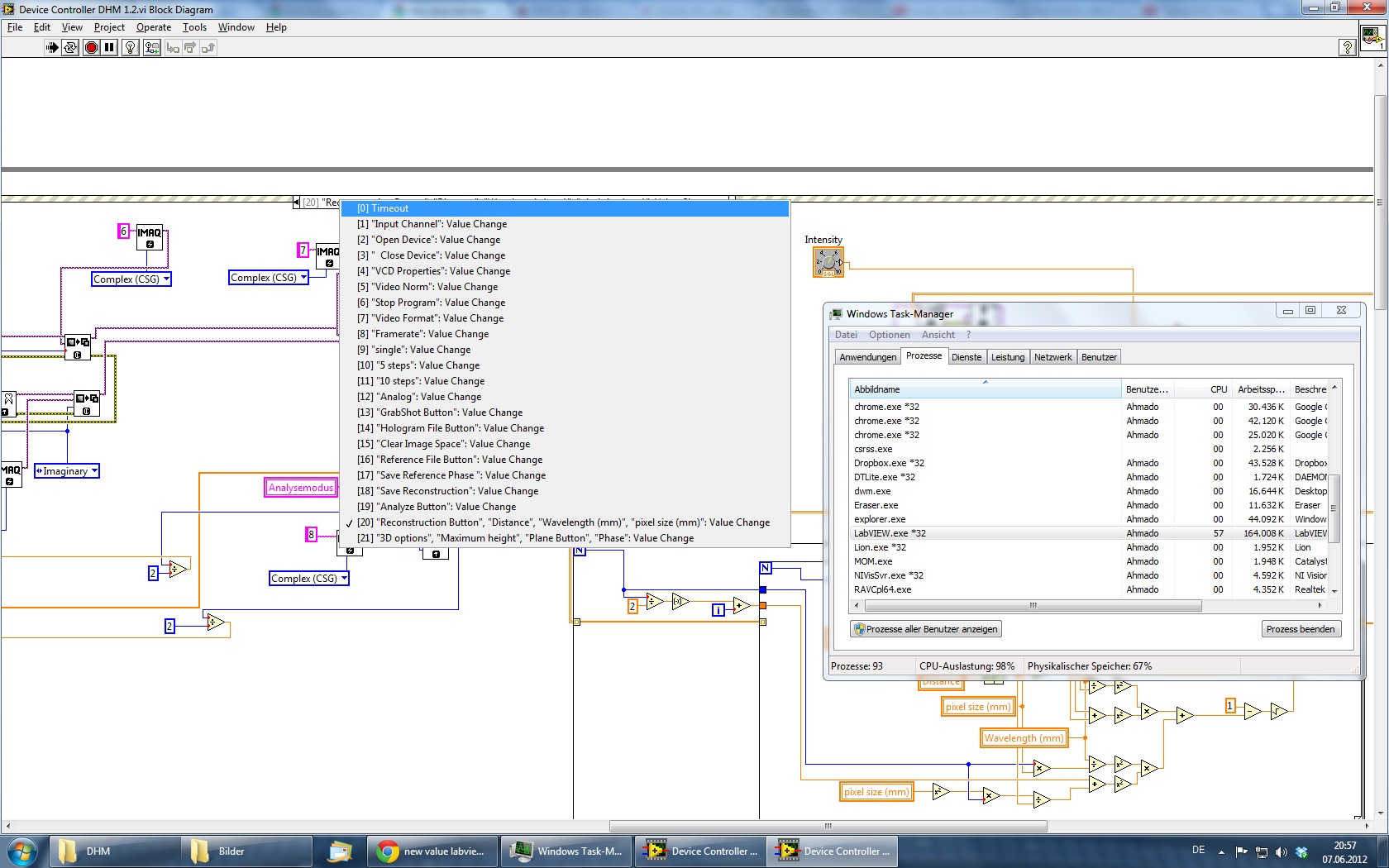Click the Intensity knob control terminal
Image resolution: width=1389 pixels, height=868 pixels.
point(828,262)
